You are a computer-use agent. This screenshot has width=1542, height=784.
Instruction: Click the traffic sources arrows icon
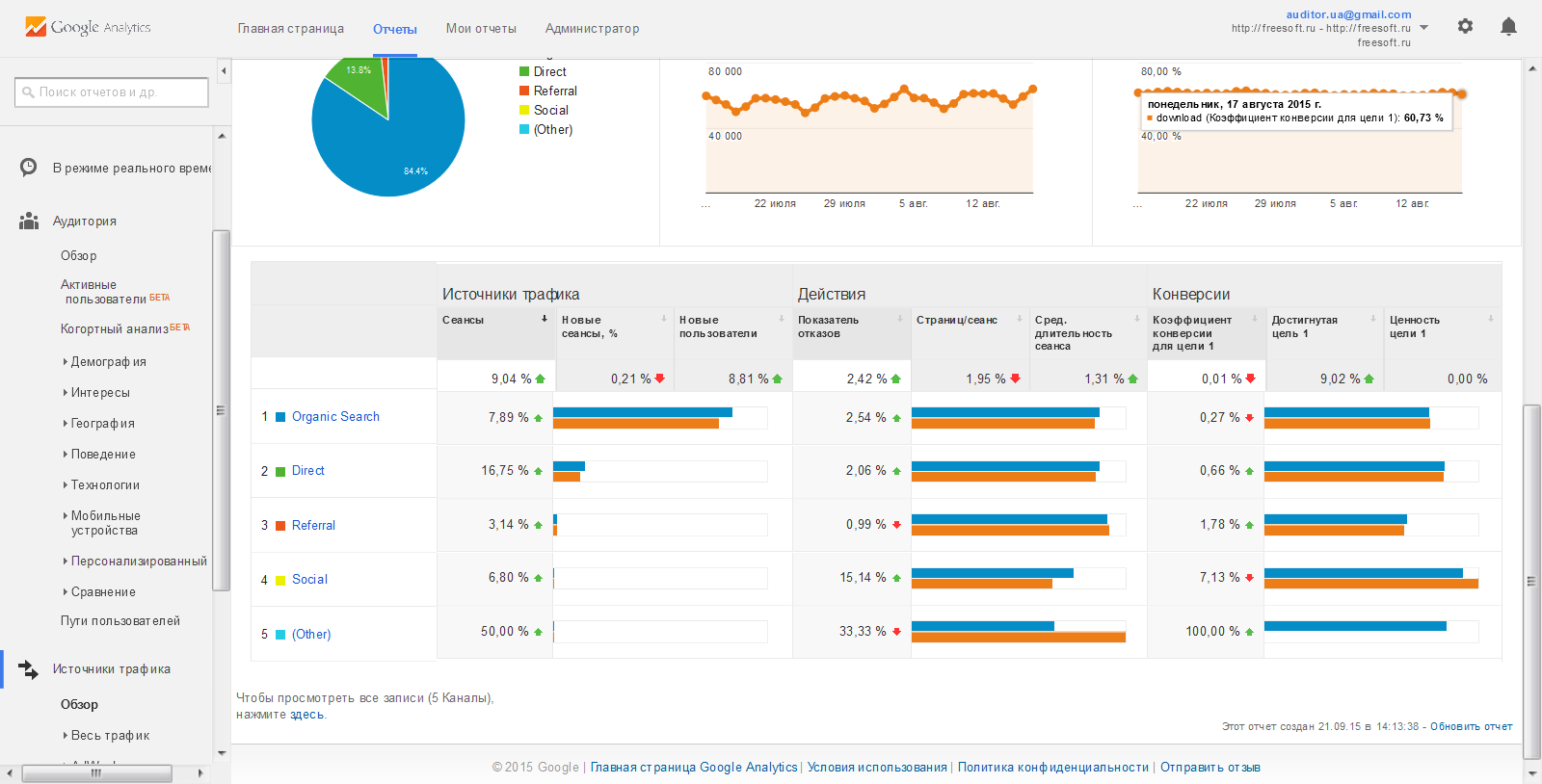pos(29,669)
